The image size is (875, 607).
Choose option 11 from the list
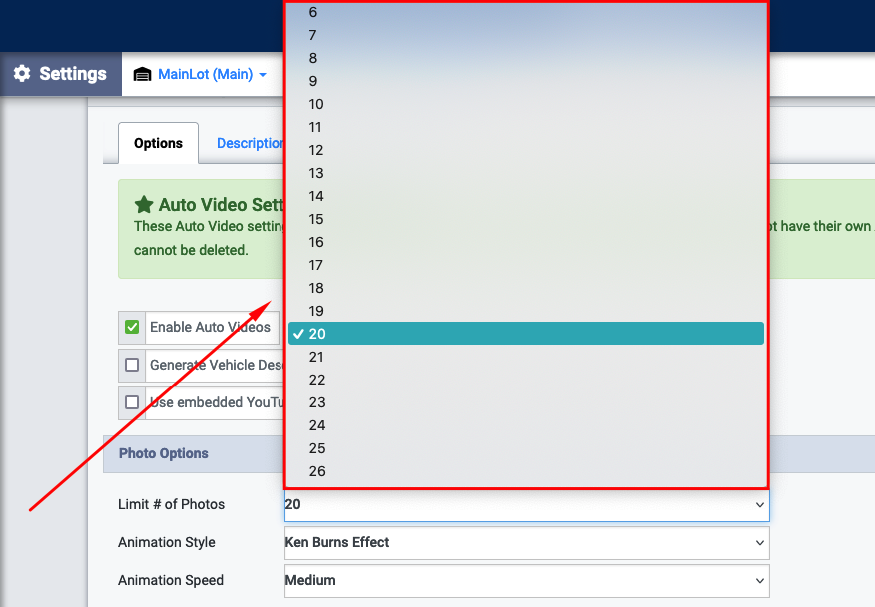point(526,127)
